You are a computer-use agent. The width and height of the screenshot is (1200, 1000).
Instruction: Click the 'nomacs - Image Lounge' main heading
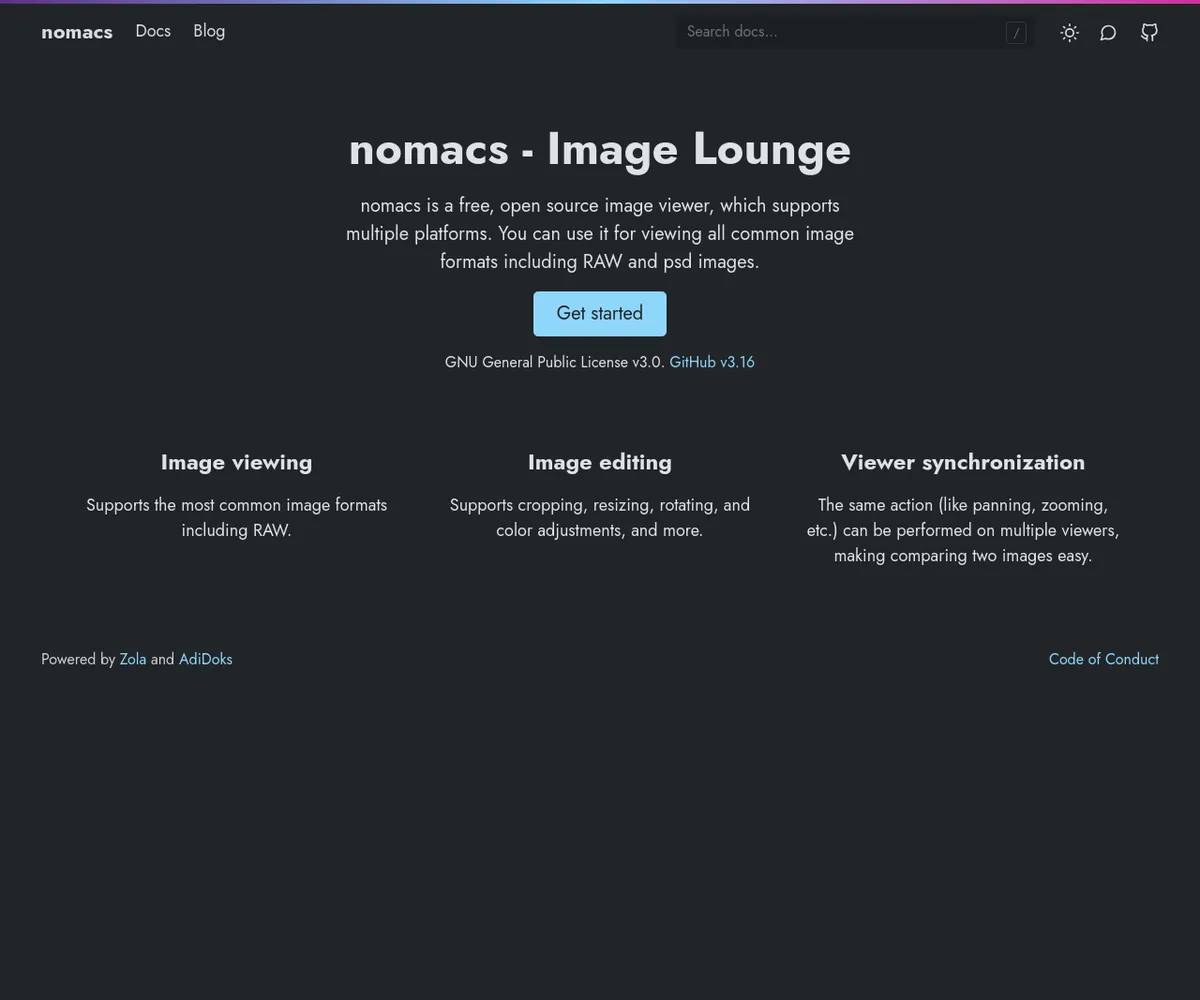click(x=600, y=149)
